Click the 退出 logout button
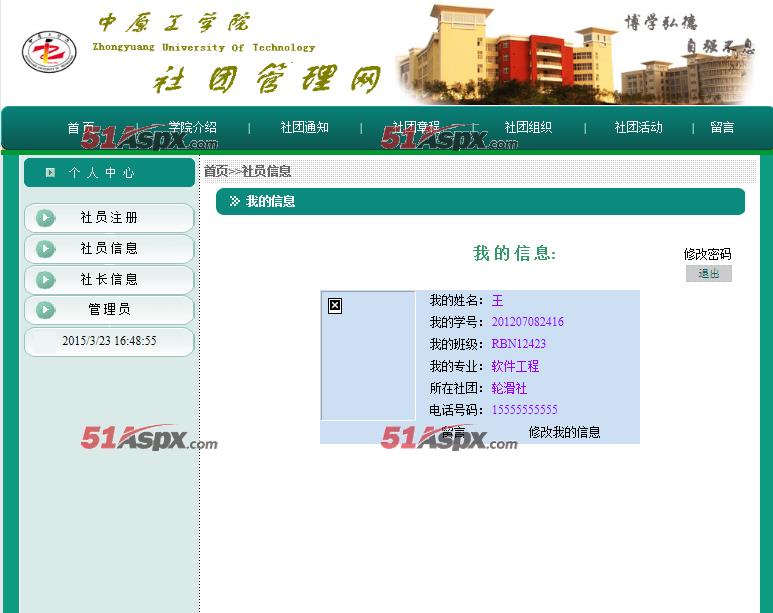The width and height of the screenshot is (773, 613). click(709, 273)
